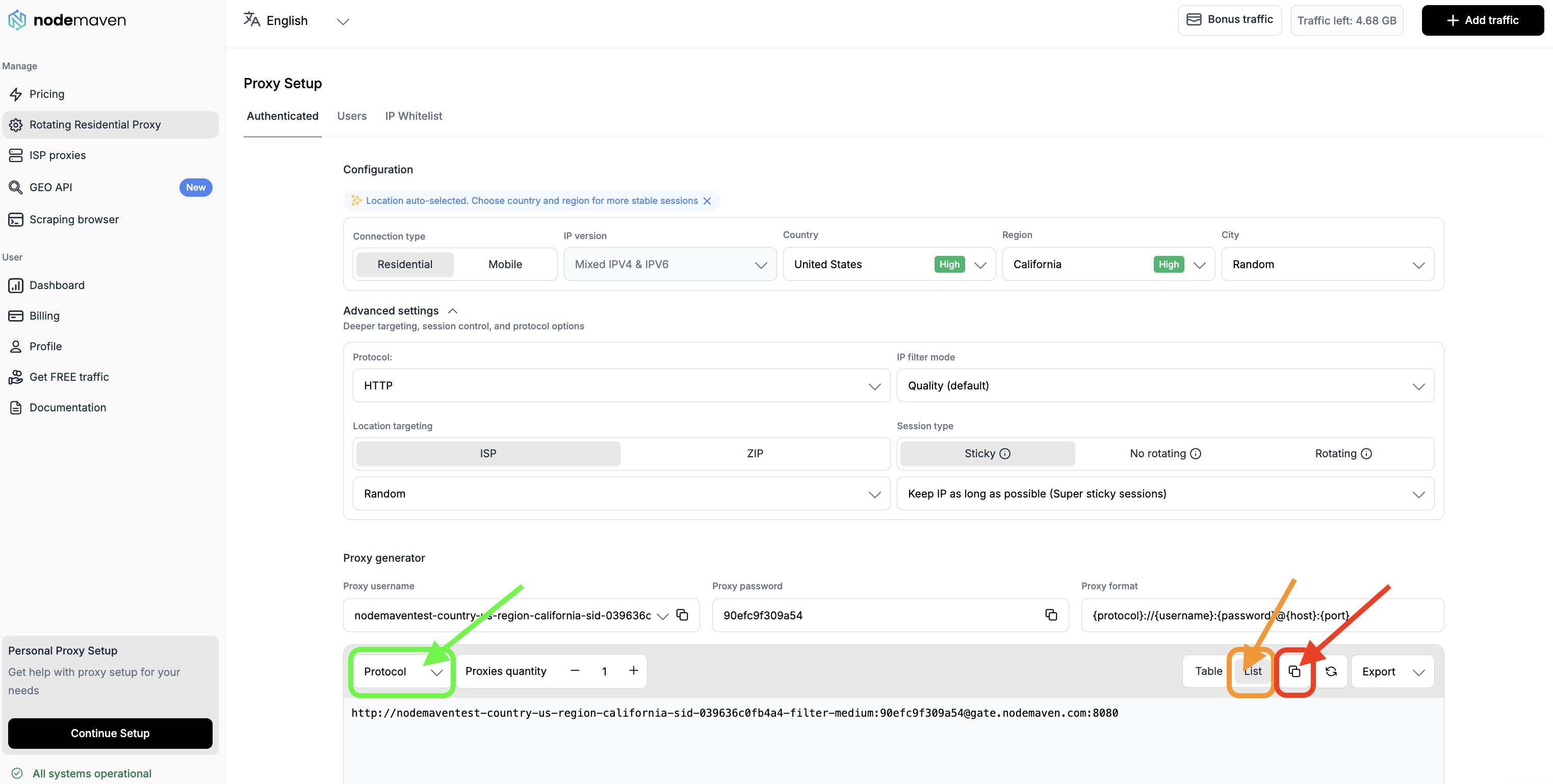Click the Proxy format input field
This screenshot has width=1553, height=784.
point(1262,615)
